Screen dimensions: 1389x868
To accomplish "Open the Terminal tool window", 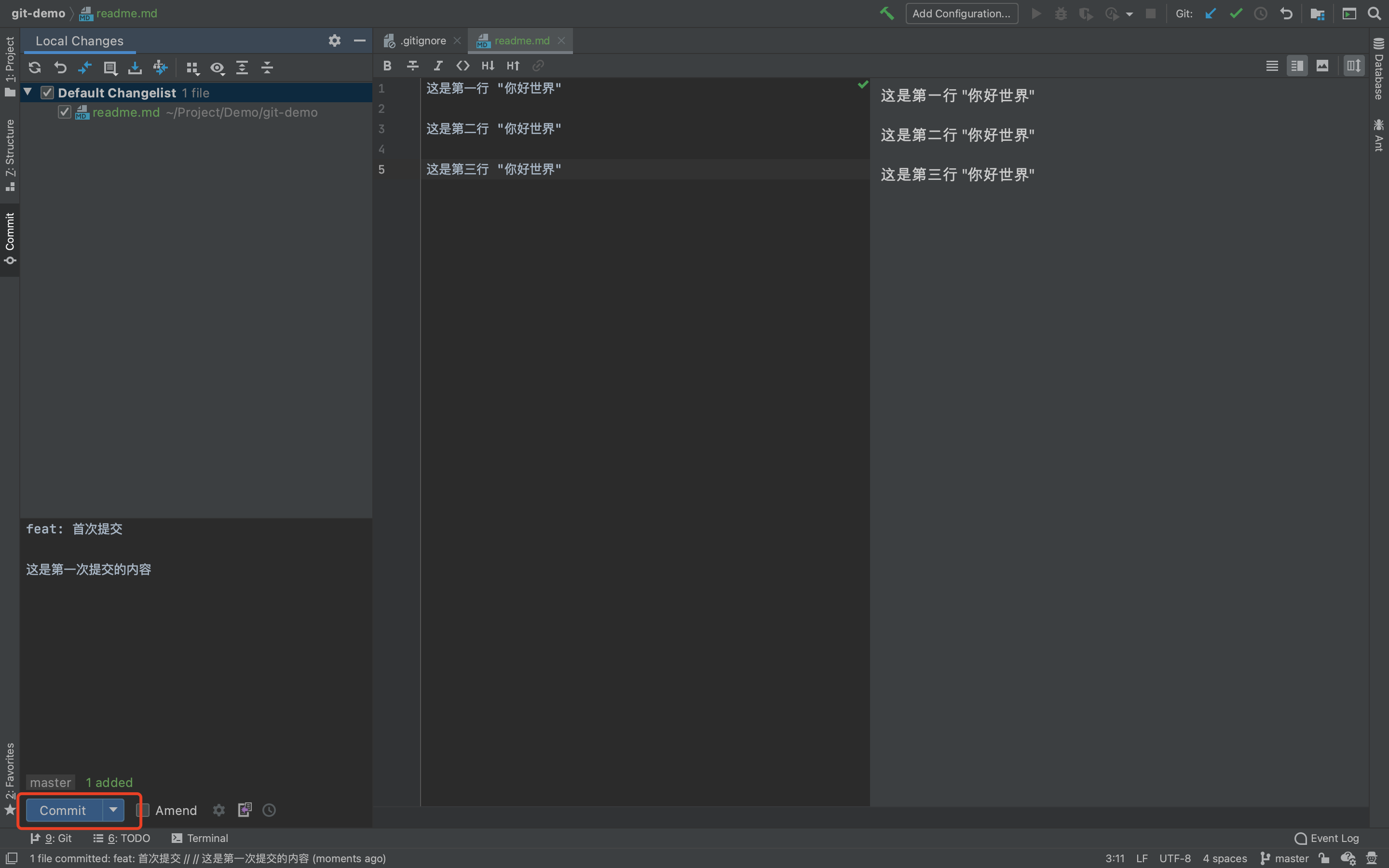I will point(200,838).
